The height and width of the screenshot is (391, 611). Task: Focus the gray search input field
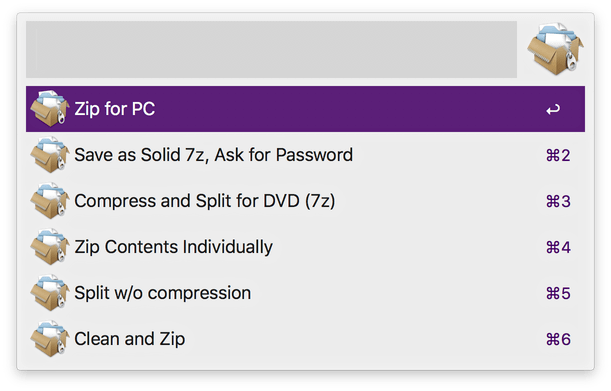[271, 49]
